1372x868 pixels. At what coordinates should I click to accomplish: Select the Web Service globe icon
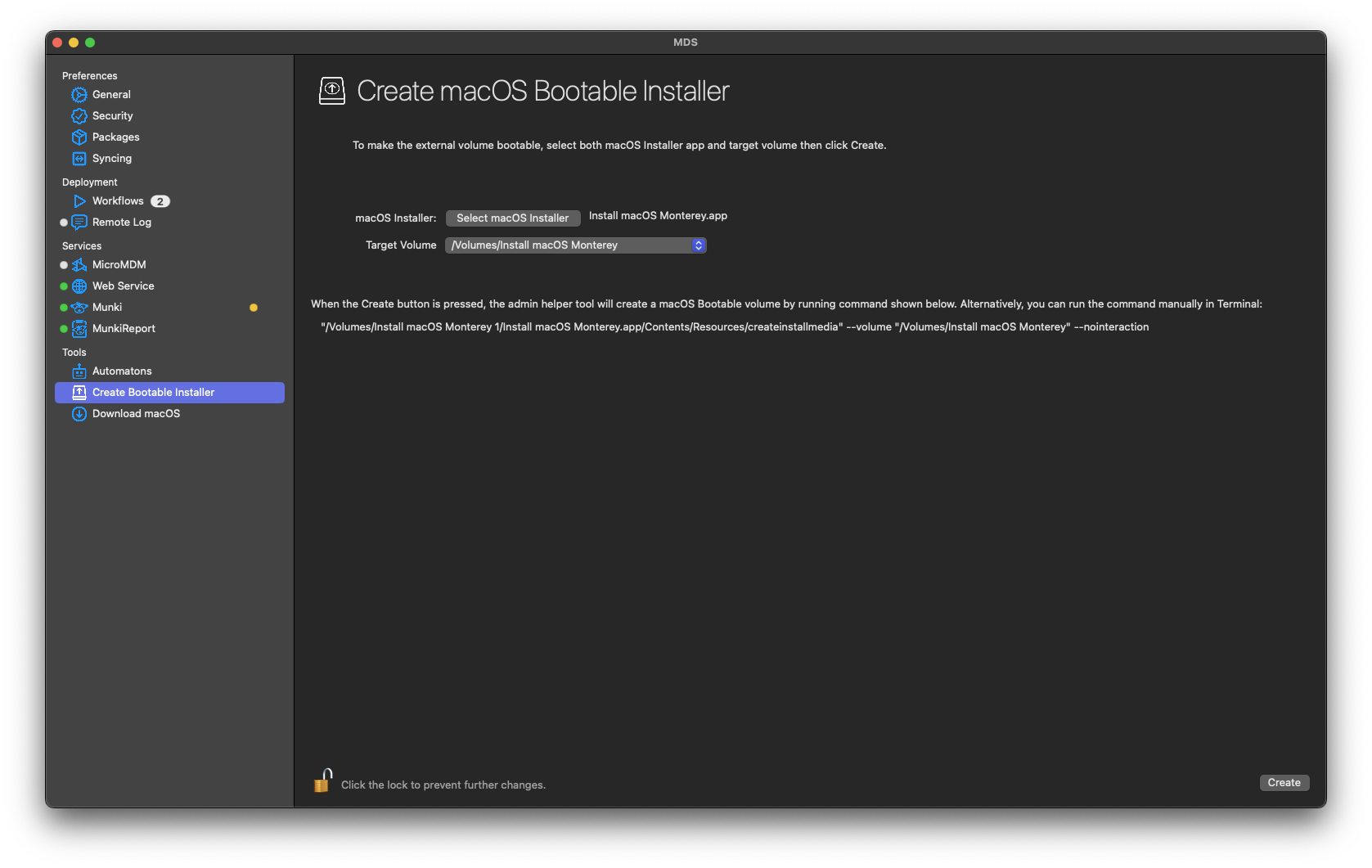click(x=79, y=286)
